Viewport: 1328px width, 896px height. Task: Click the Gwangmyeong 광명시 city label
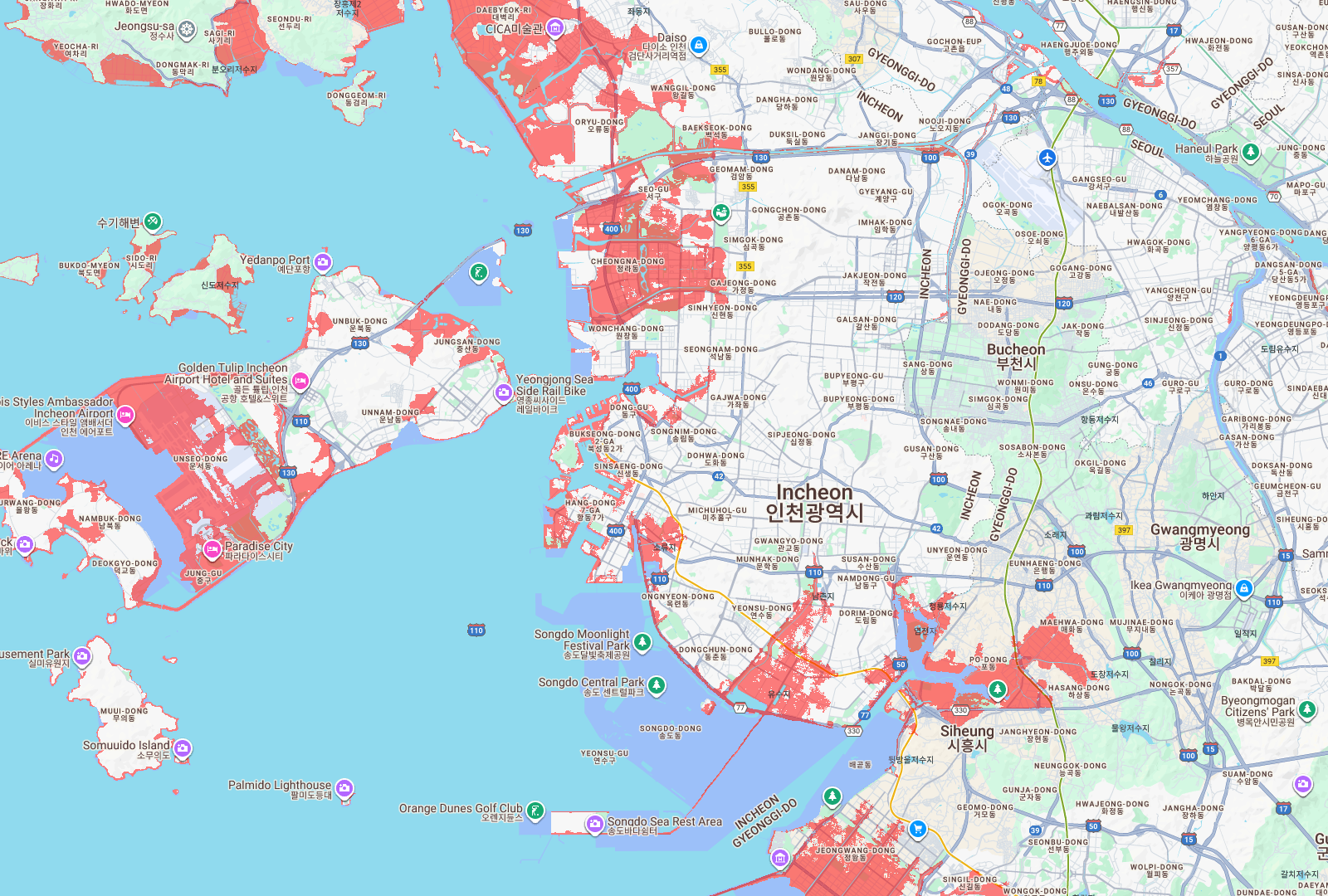click(x=1199, y=536)
